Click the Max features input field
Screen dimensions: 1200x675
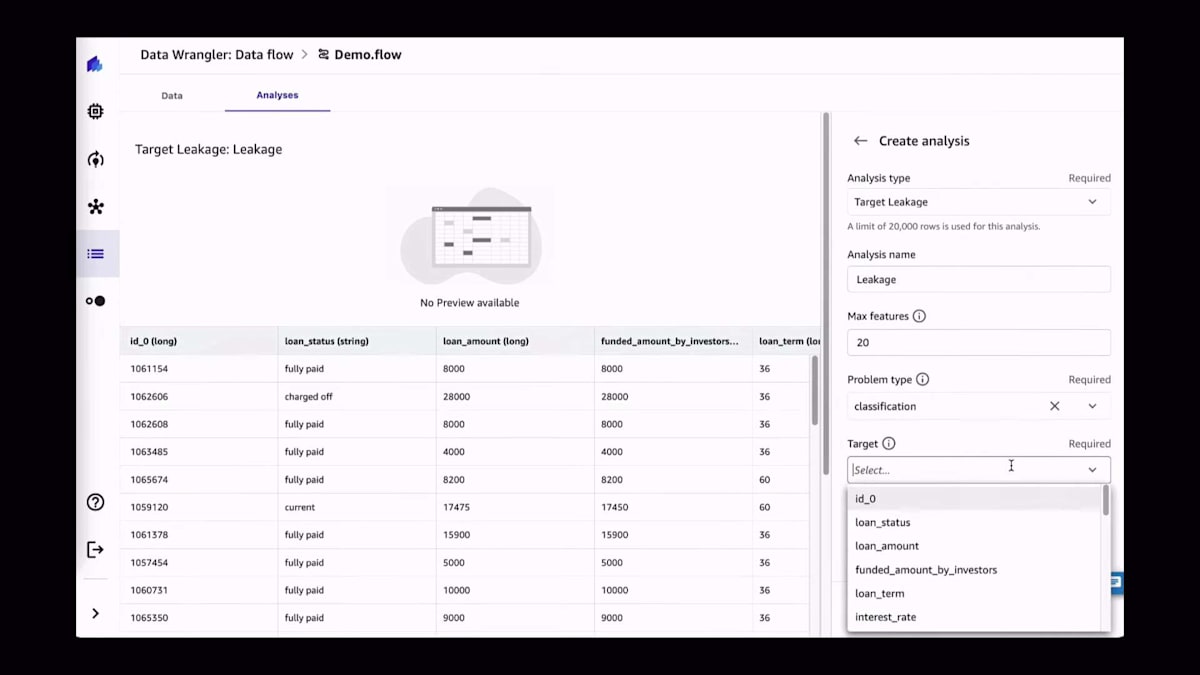pos(979,342)
